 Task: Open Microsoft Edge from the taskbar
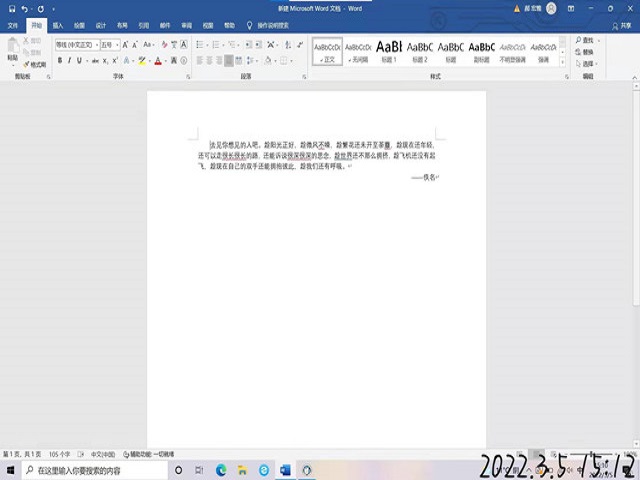tap(221, 470)
